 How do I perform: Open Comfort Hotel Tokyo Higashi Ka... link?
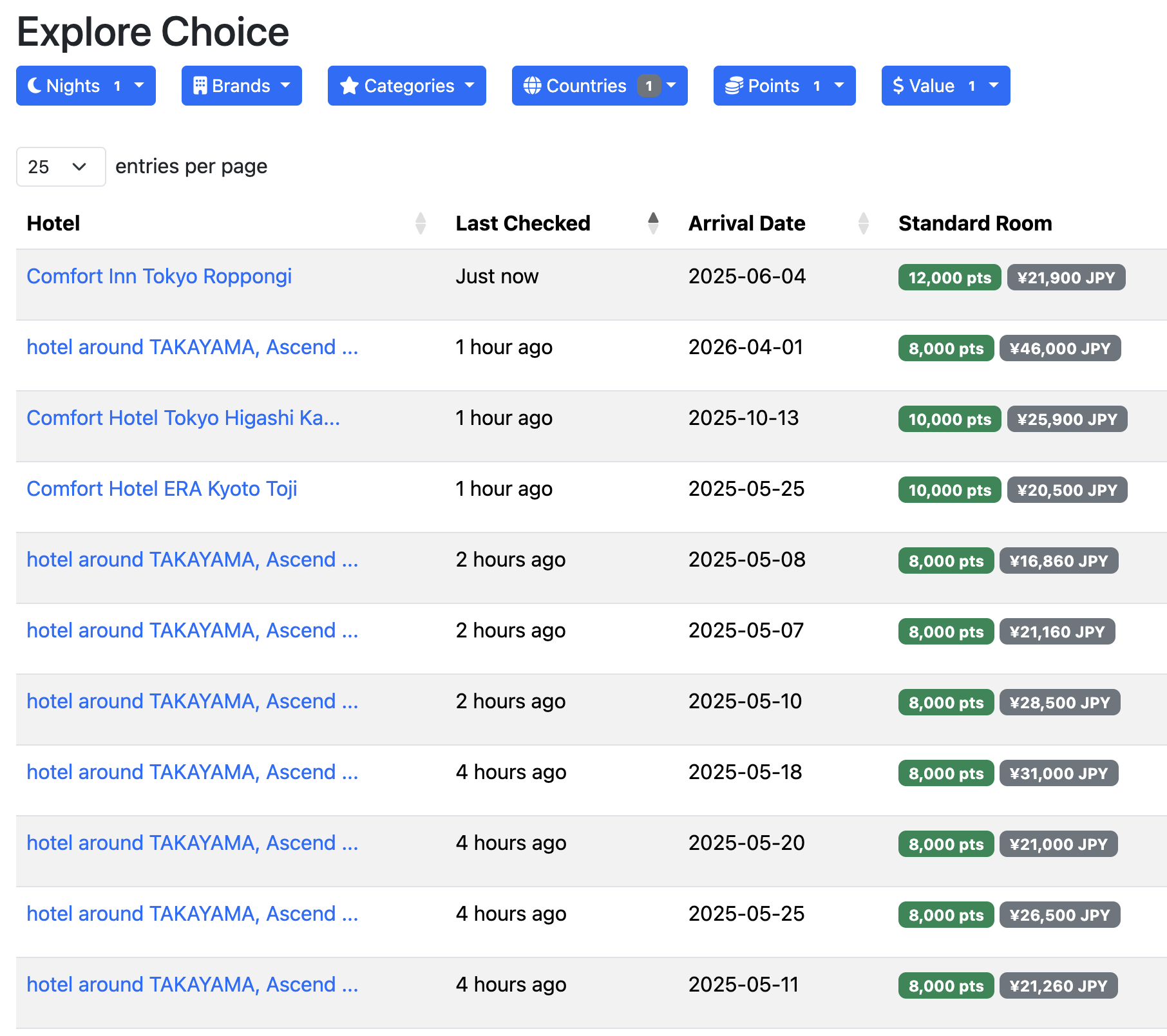point(184,418)
